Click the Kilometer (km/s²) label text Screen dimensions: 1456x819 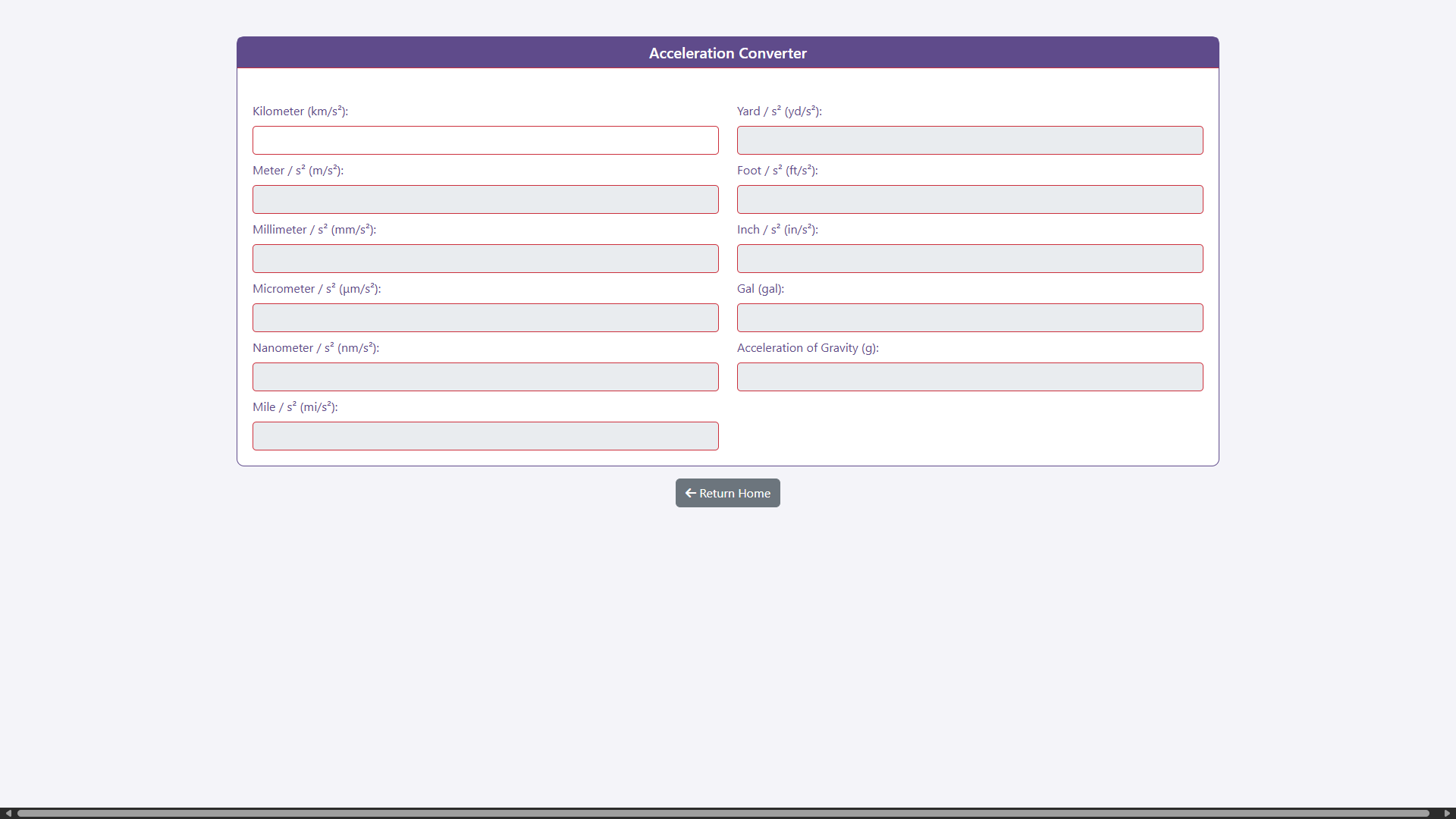pos(300,111)
